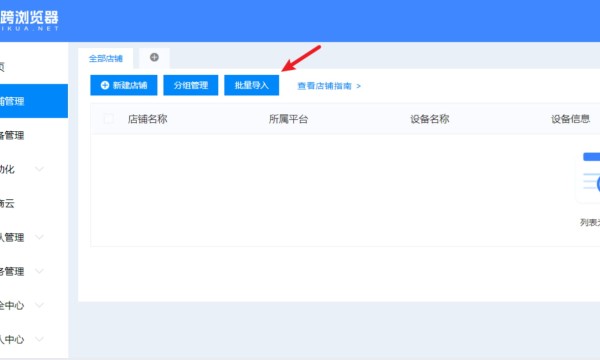Open the 查看店铺指南 link
Screen dimensions: 600x360
329,86
